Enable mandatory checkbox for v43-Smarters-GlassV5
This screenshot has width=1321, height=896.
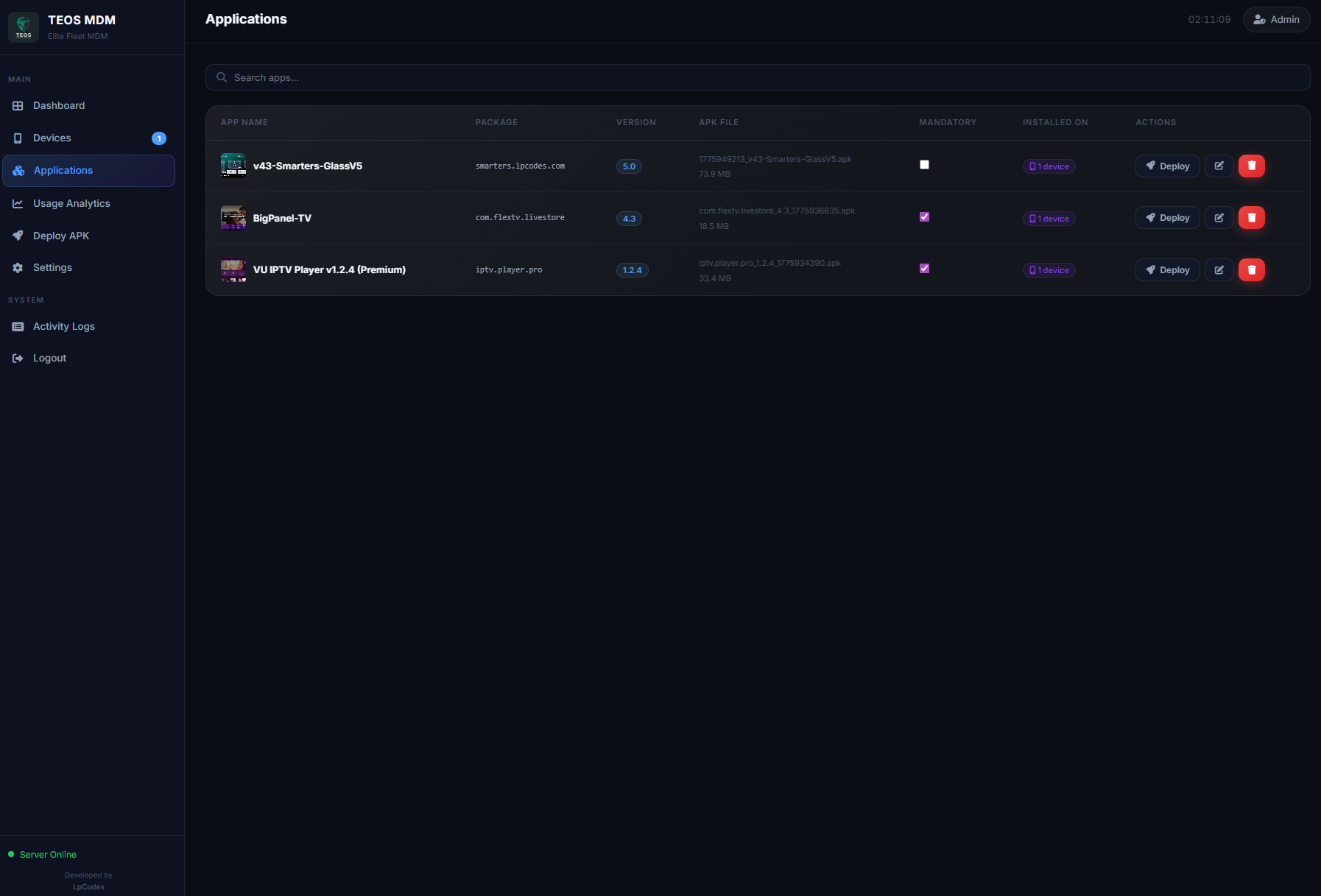coord(924,165)
